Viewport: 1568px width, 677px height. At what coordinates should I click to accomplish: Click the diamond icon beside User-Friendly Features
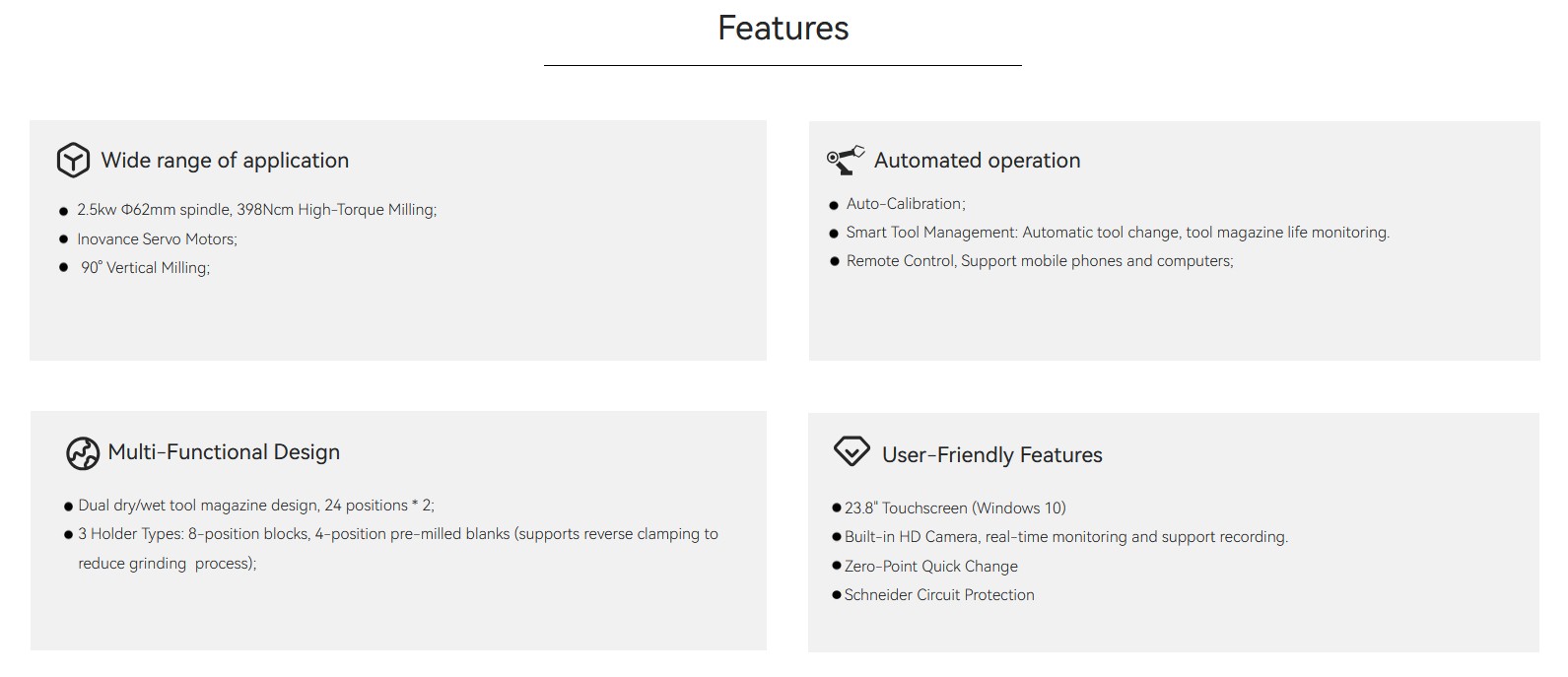(x=852, y=451)
